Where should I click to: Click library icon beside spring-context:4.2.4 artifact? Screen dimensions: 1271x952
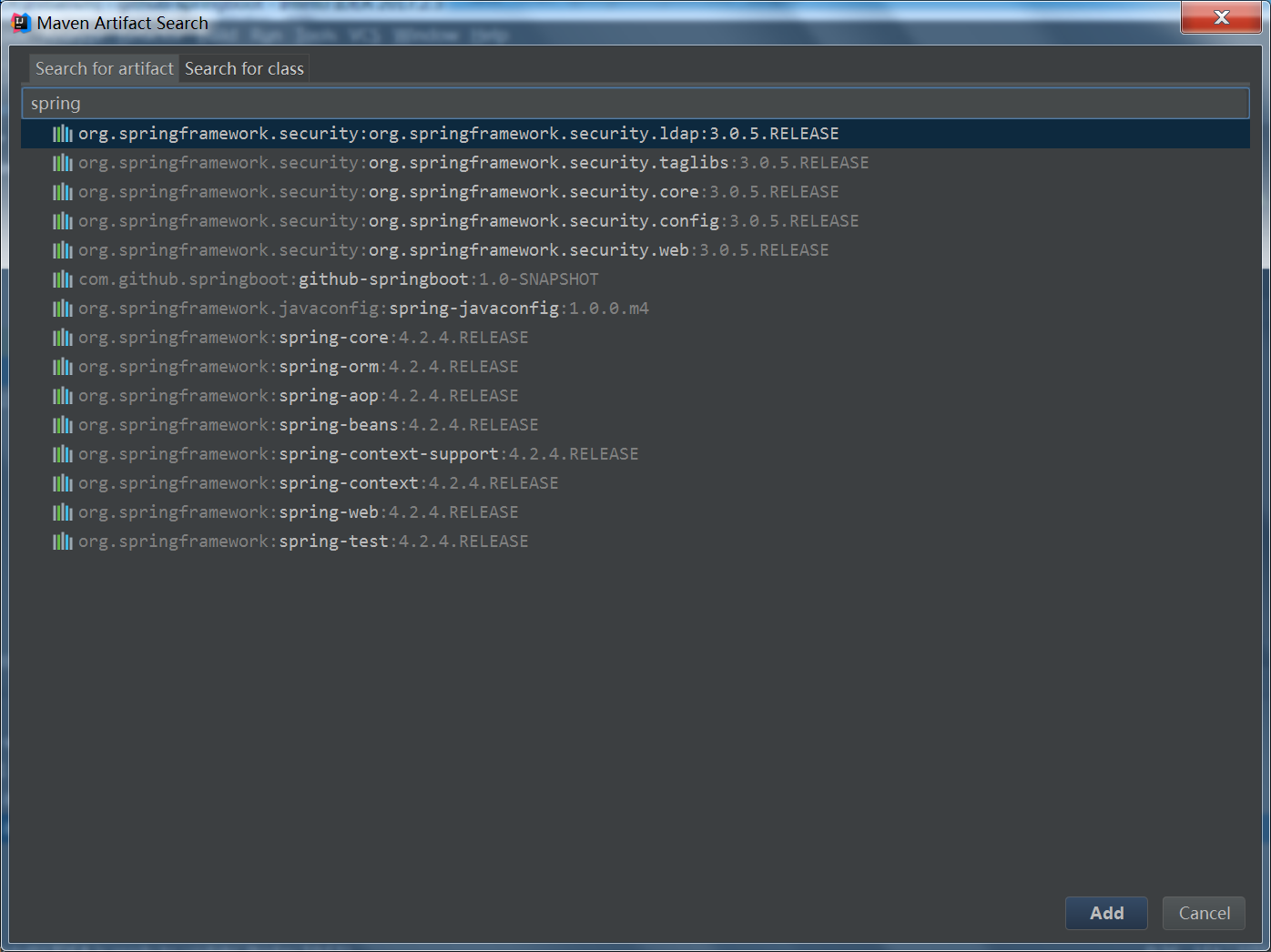point(63,483)
